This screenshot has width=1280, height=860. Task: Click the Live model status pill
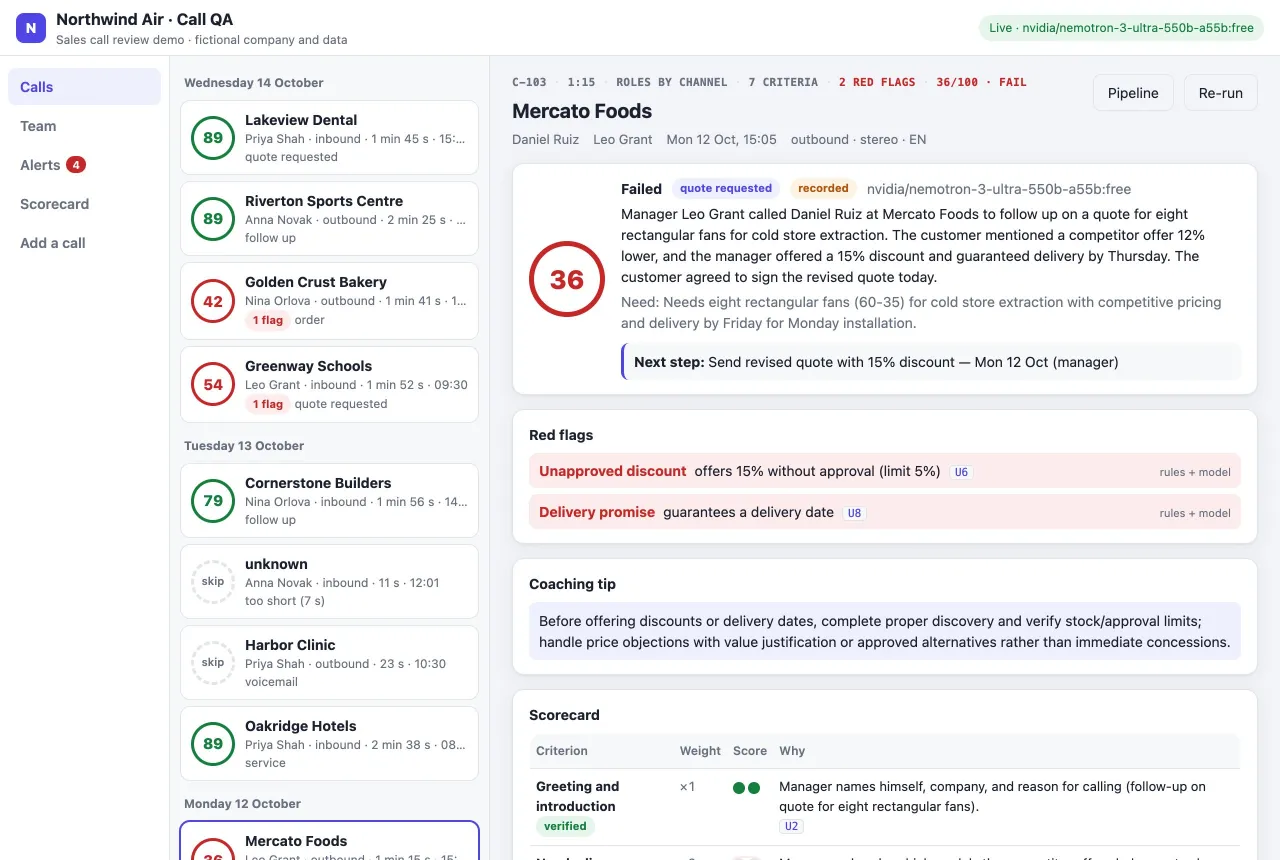point(1121,28)
